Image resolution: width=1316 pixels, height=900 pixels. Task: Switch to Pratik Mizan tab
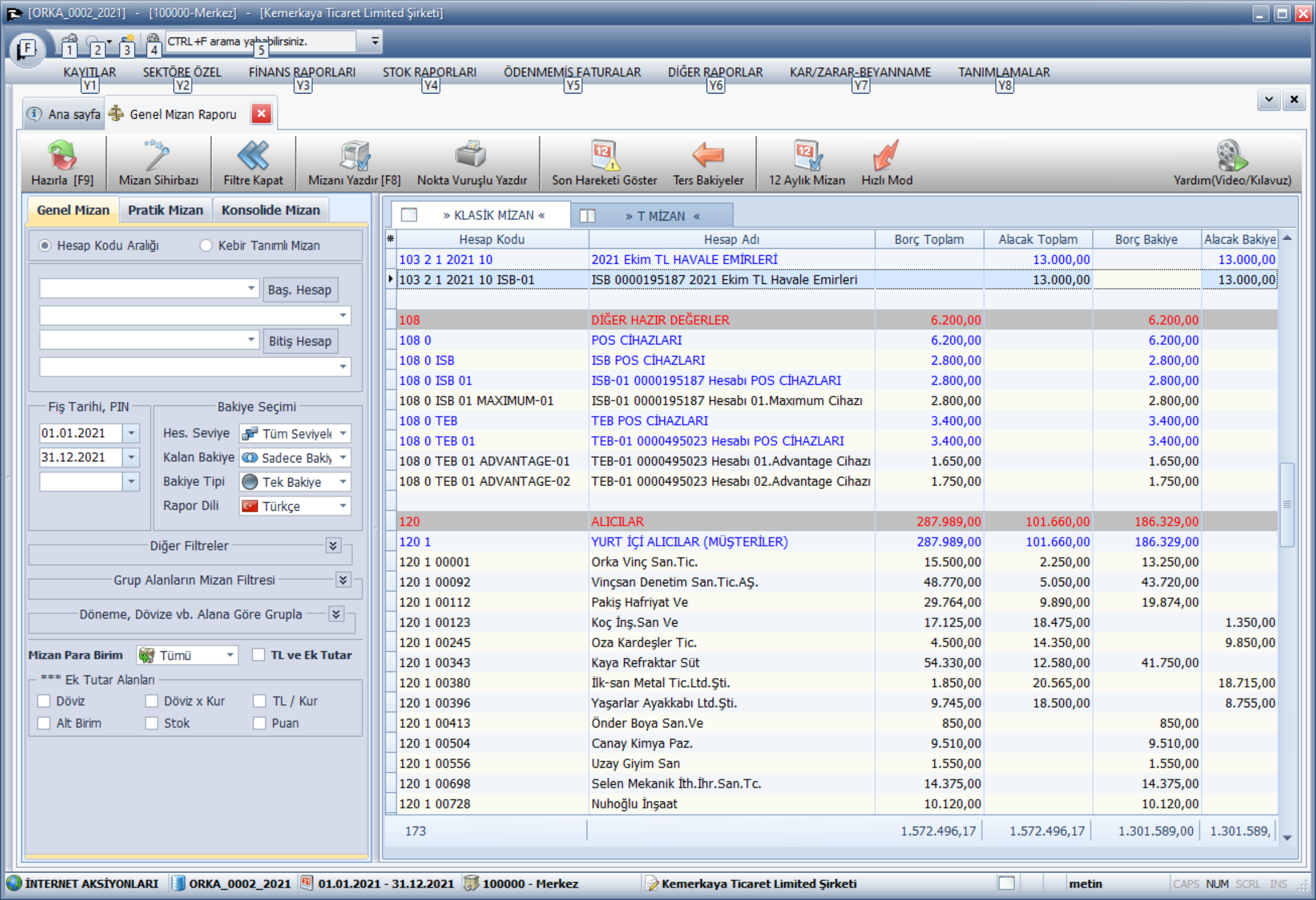[x=165, y=210]
